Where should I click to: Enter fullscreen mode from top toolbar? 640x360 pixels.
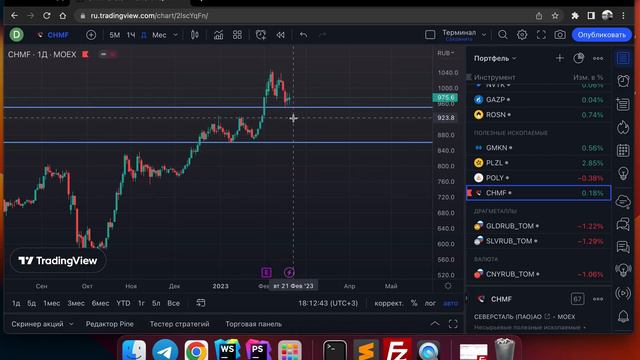(x=541, y=35)
